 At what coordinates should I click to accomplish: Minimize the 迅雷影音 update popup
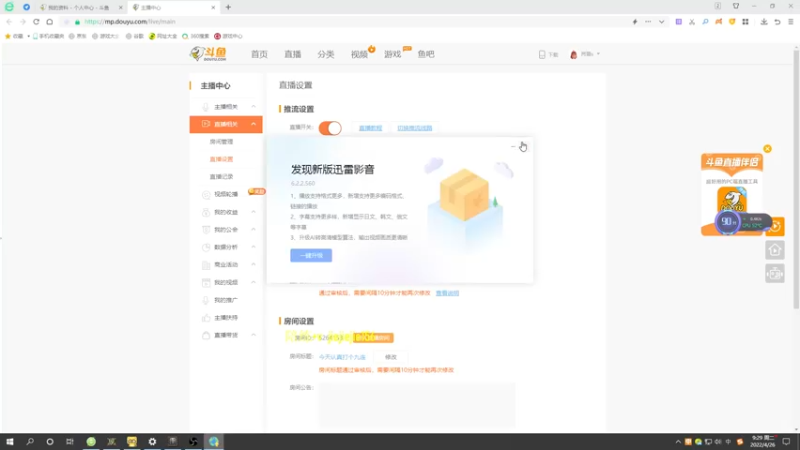coord(513,146)
